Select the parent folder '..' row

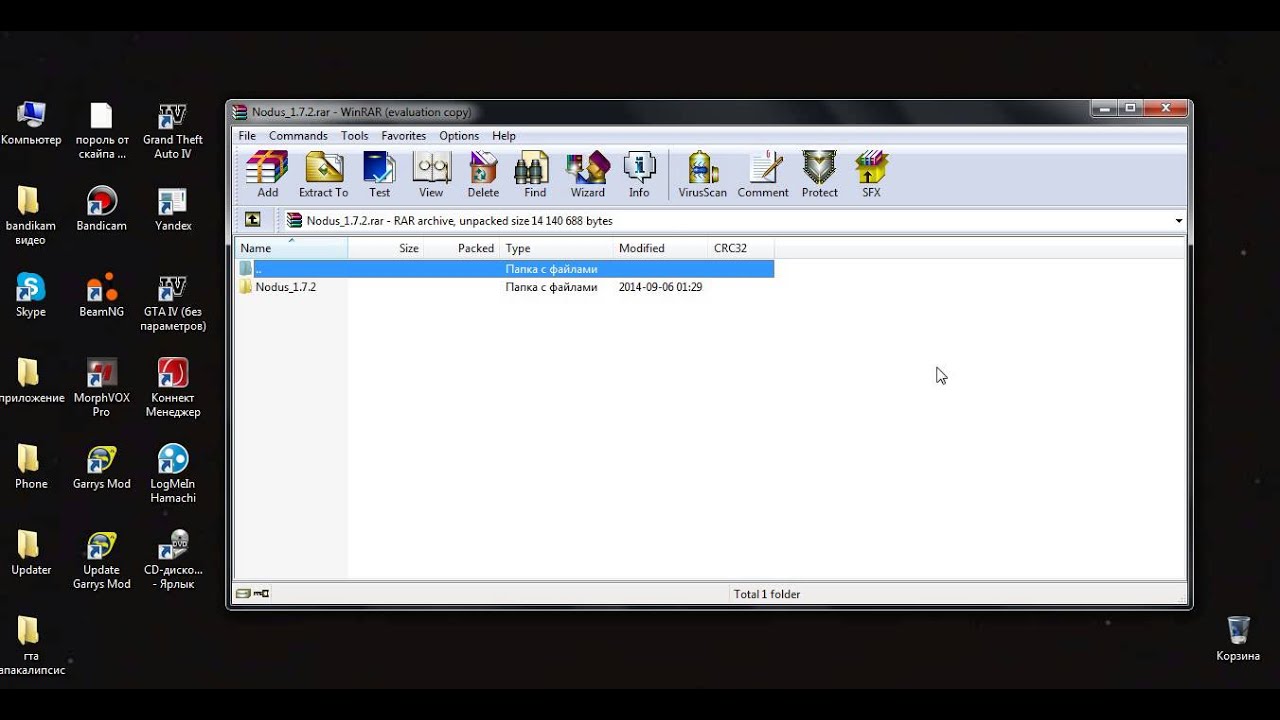[x=505, y=269]
